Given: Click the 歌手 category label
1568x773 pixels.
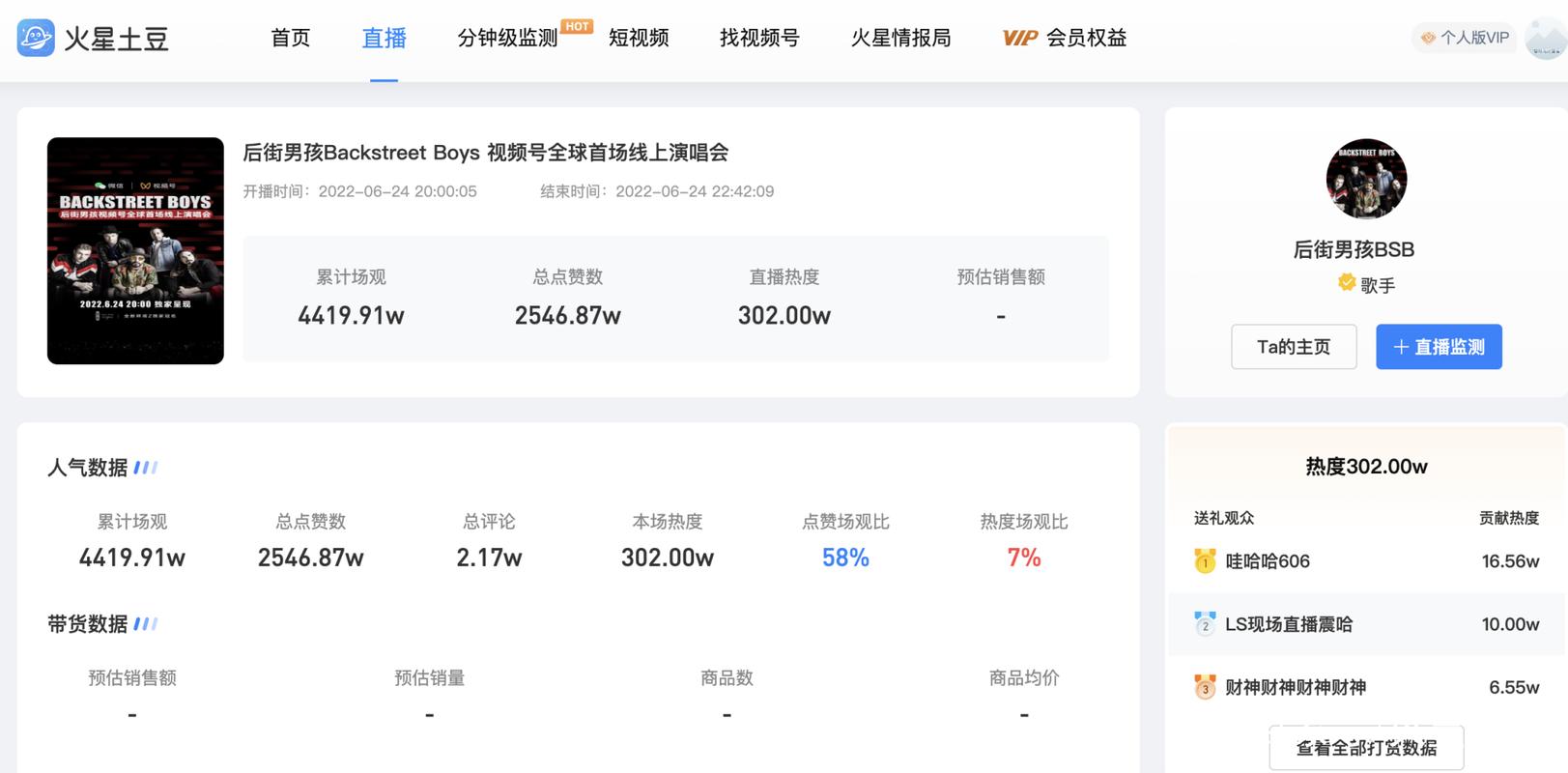Looking at the screenshot, I should click(1378, 285).
